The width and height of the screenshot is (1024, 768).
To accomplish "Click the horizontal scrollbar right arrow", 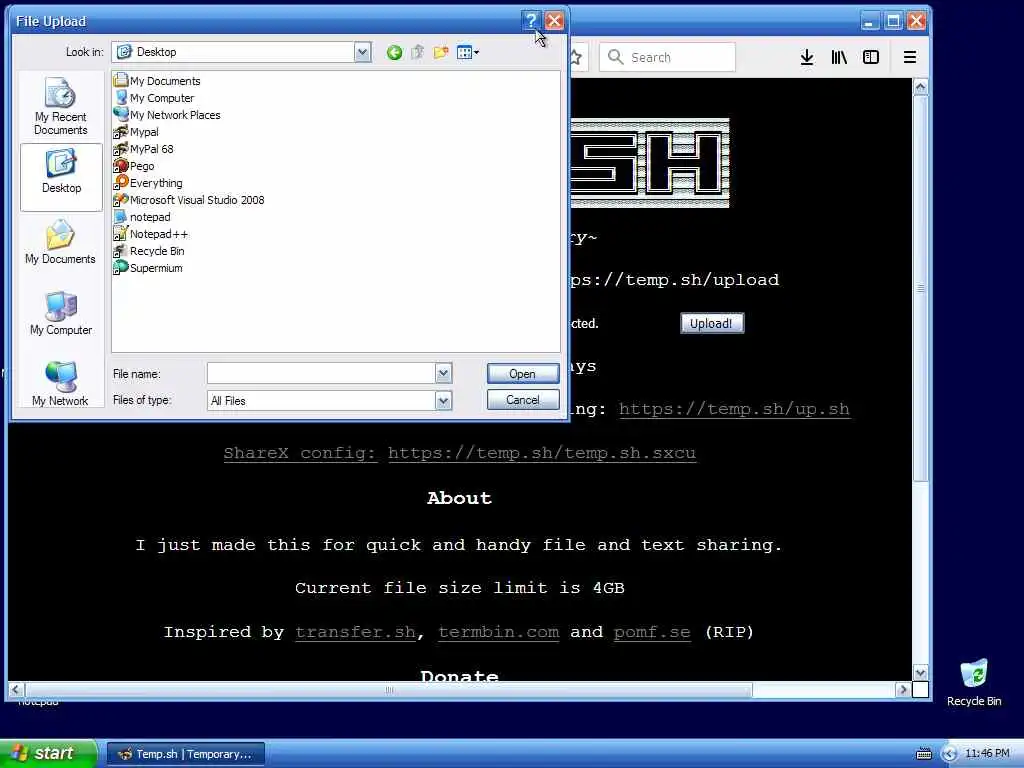I will click(903, 689).
